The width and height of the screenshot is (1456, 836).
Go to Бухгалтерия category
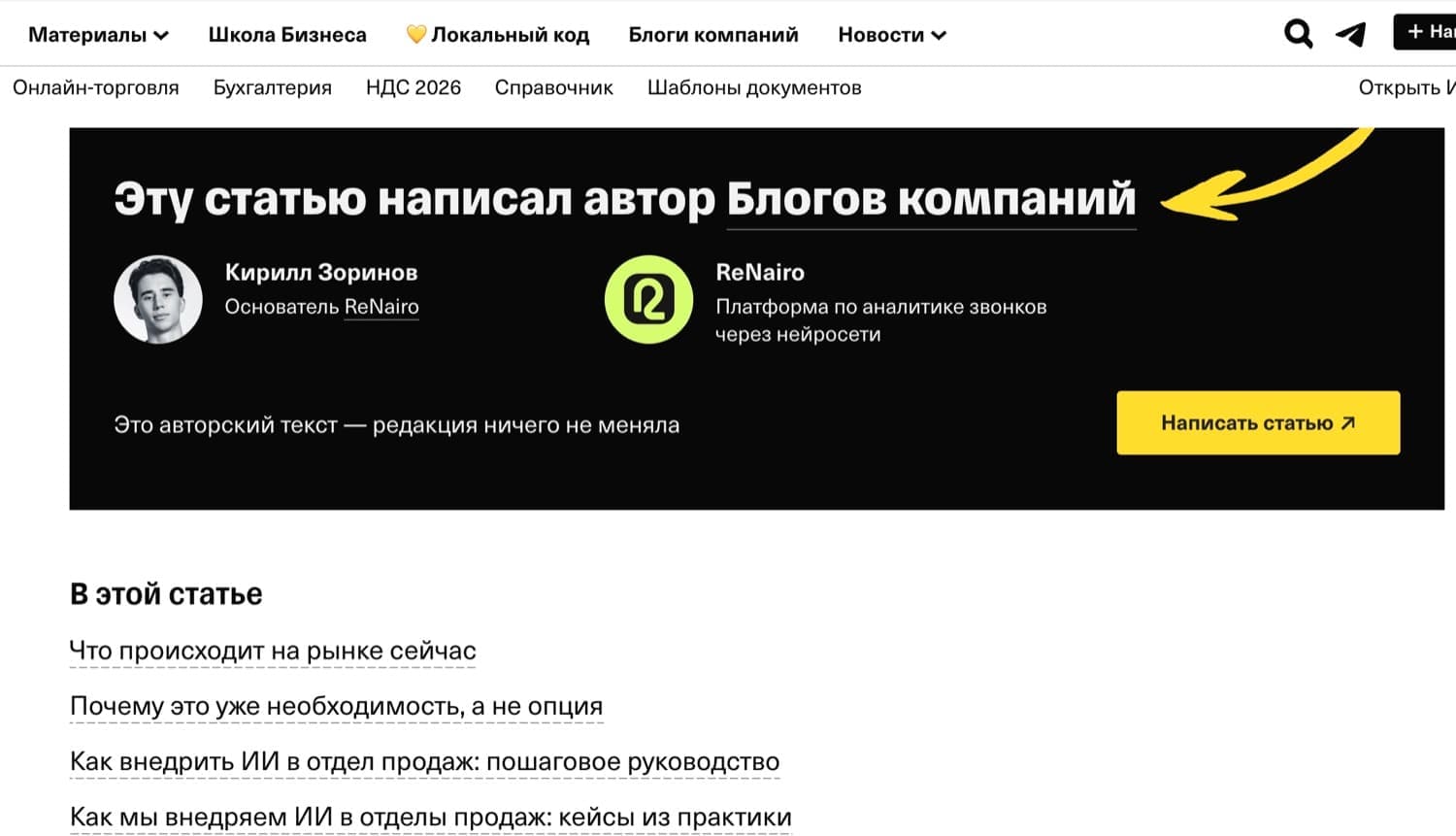tap(273, 87)
